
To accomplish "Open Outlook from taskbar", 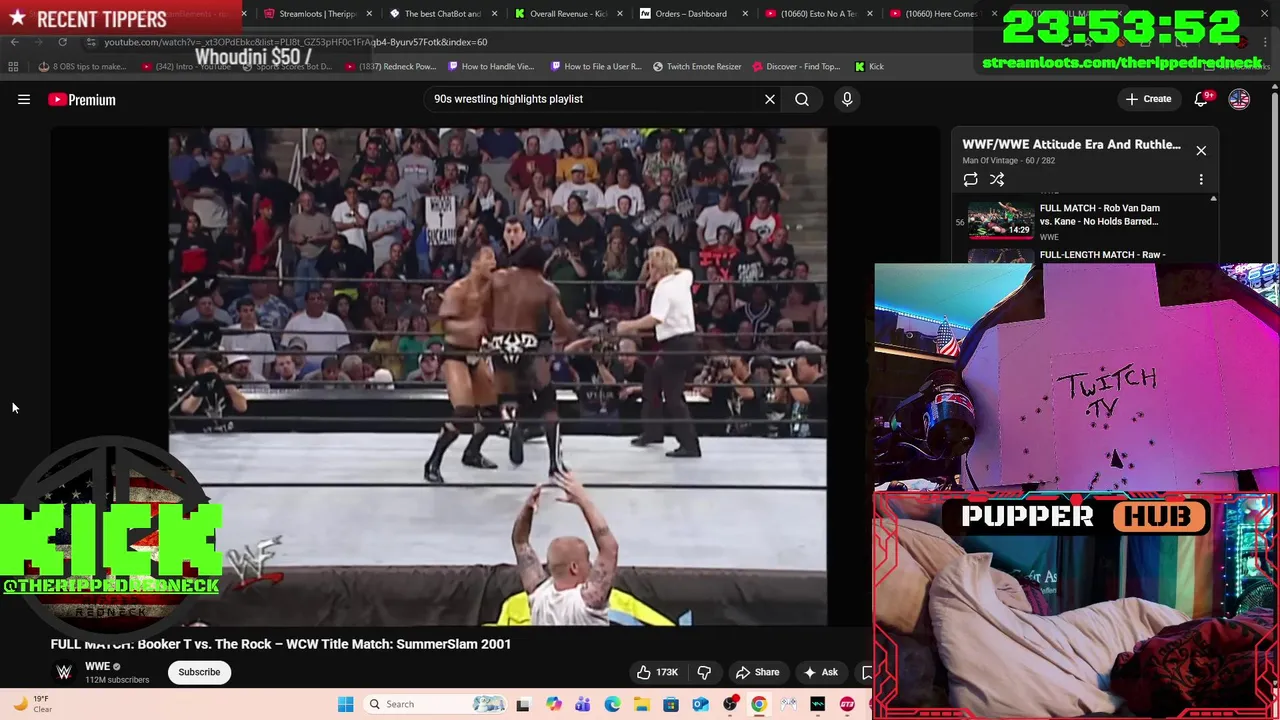I will point(700,704).
